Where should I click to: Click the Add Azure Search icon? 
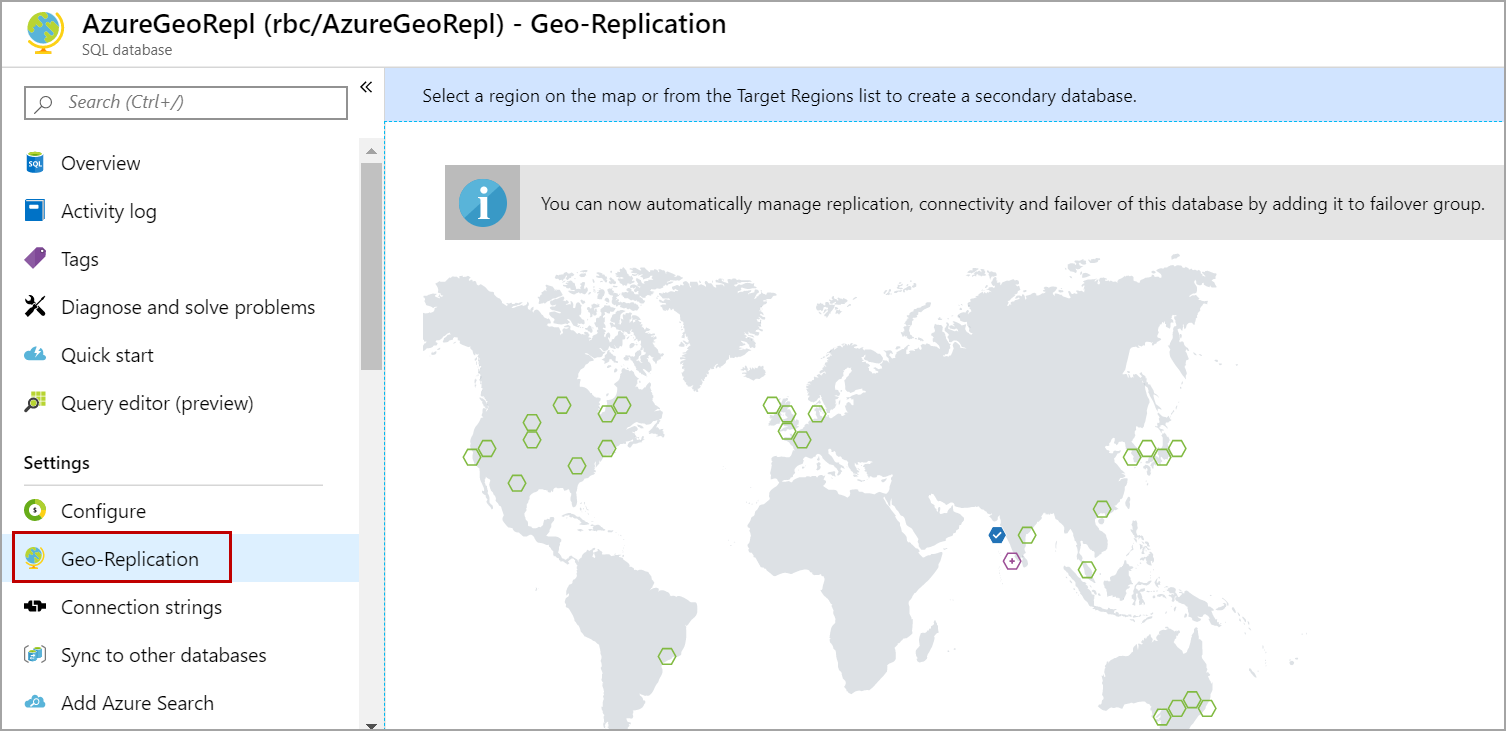[x=35, y=703]
